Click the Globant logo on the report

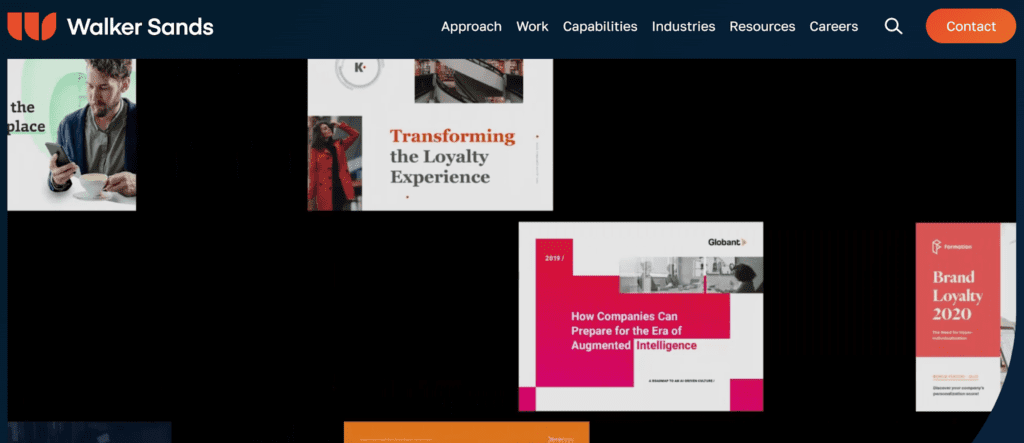[726, 242]
